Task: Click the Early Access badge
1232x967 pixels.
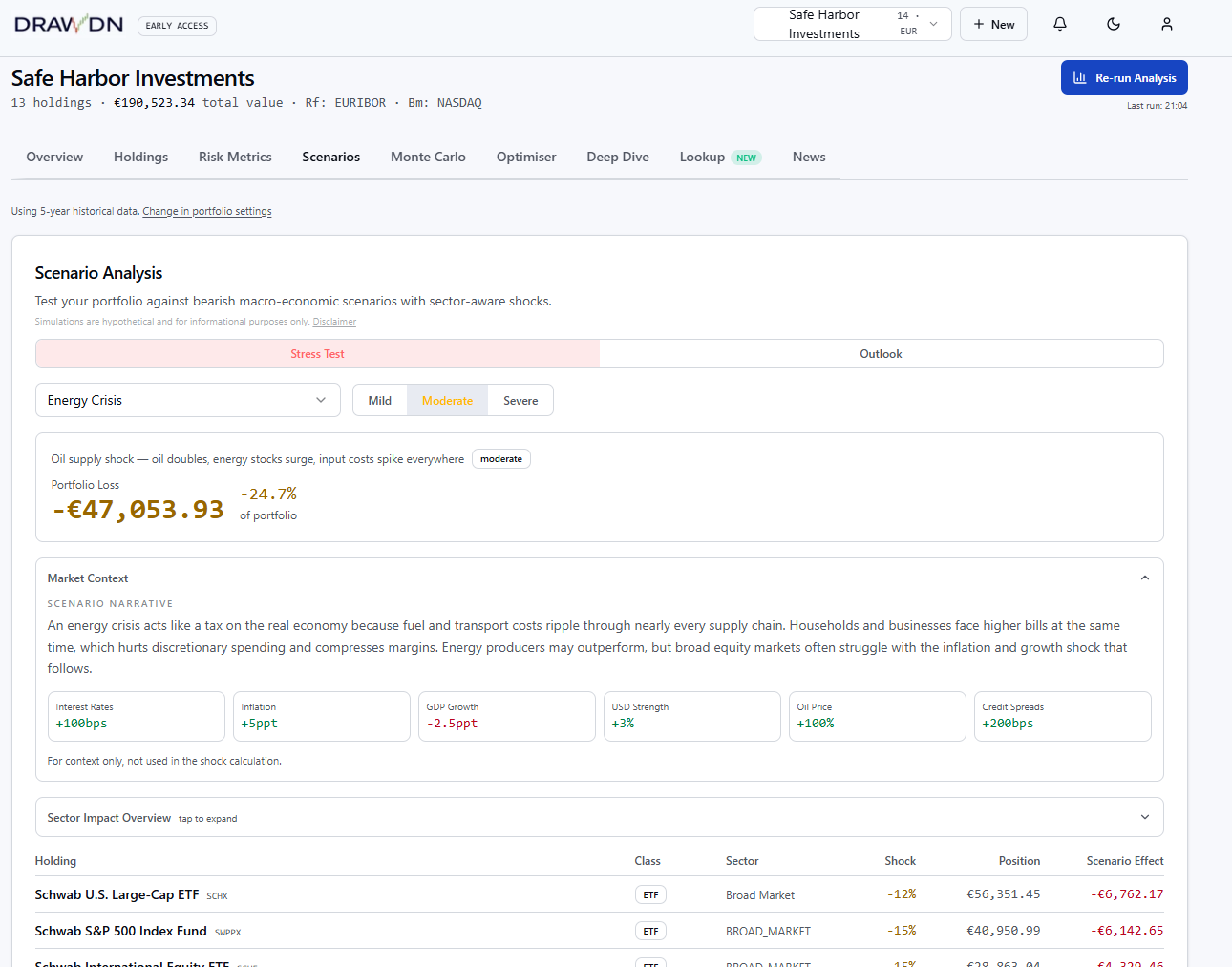Action: click(177, 26)
